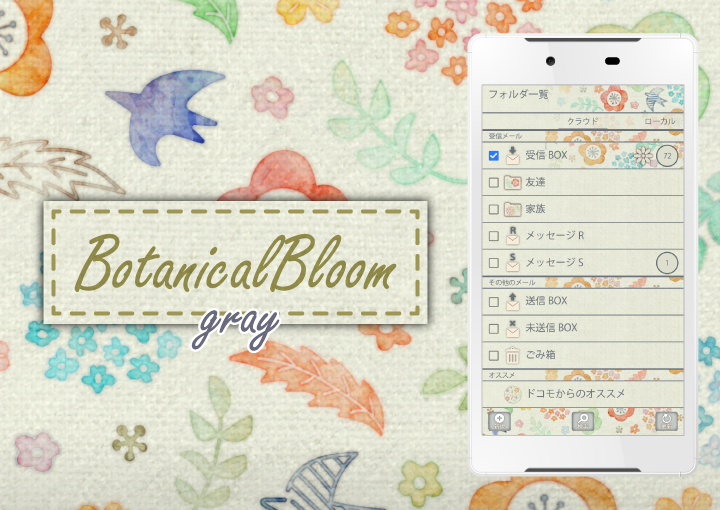Switch to the クラウド tab
The width and height of the screenshot is (720, 510).
(x=582, y=121)
